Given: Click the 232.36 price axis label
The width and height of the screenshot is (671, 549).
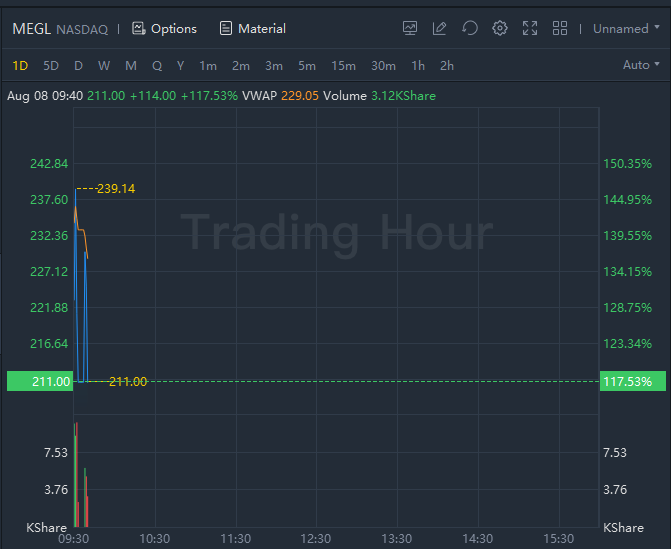Looking at the screenshot, I should [49, 235].
